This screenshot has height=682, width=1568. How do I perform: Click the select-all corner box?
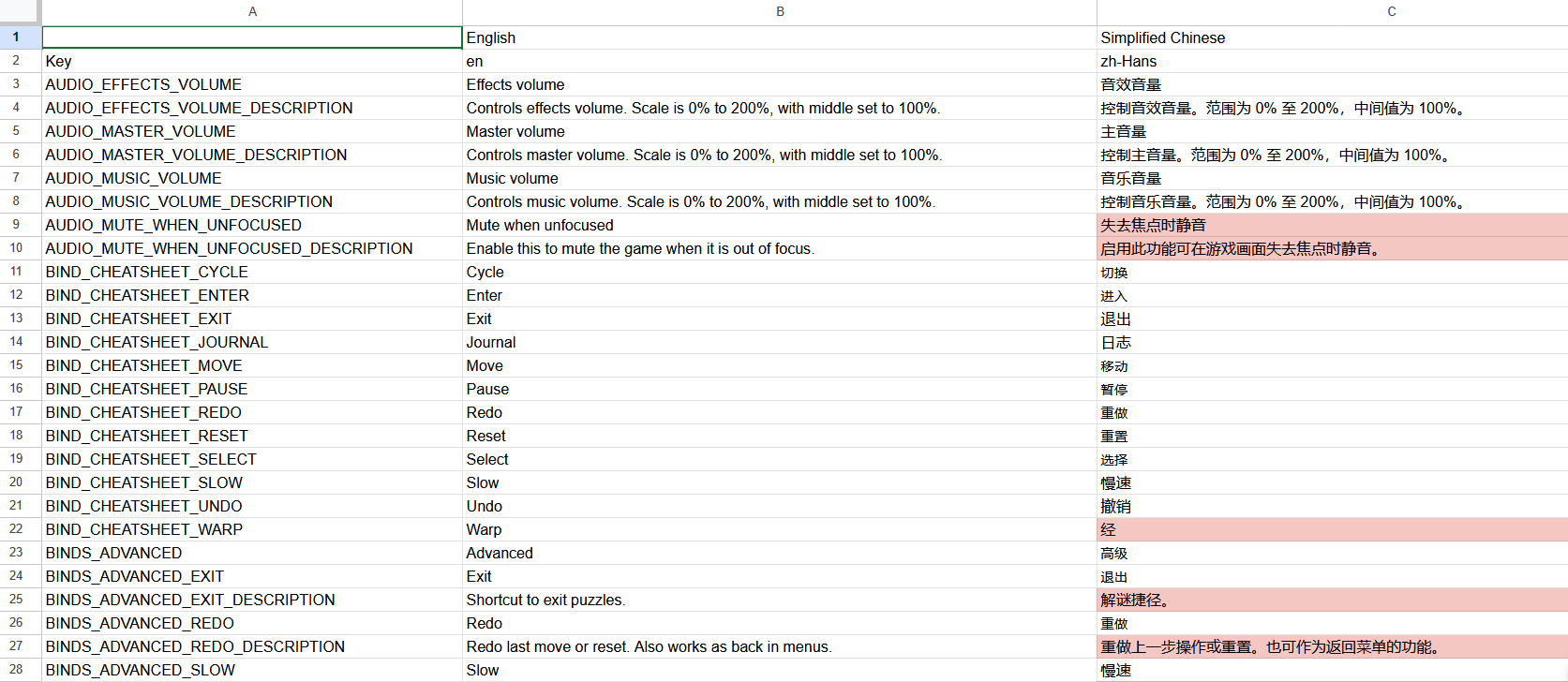[x=20, y=12]
